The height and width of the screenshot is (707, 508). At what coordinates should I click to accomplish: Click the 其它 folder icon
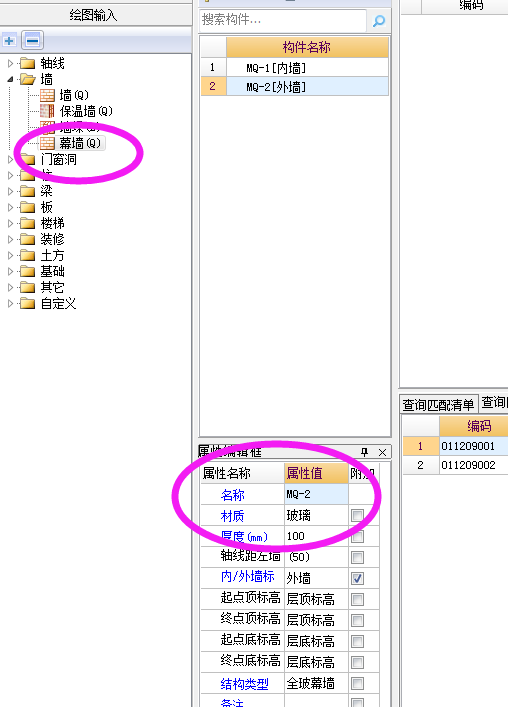(28, 288)
